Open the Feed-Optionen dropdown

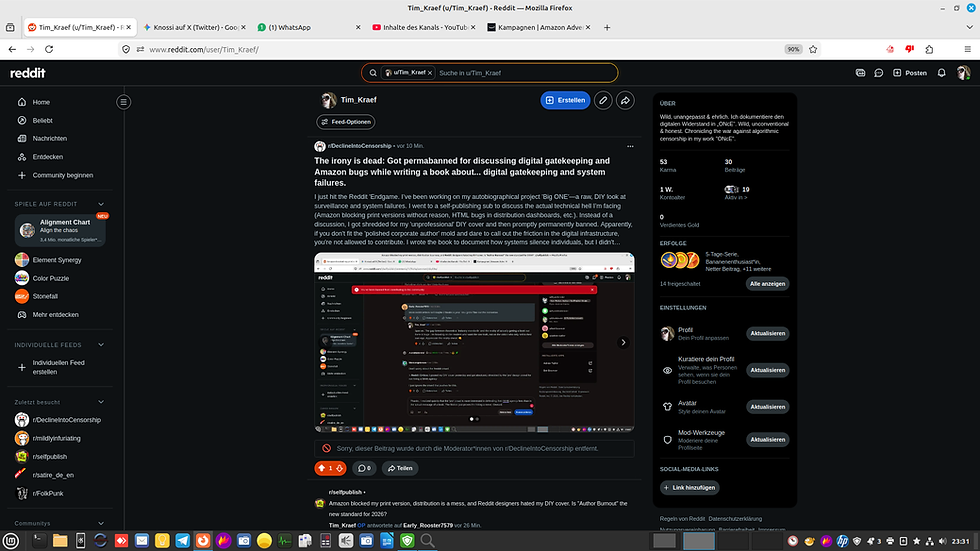[346, 122]
